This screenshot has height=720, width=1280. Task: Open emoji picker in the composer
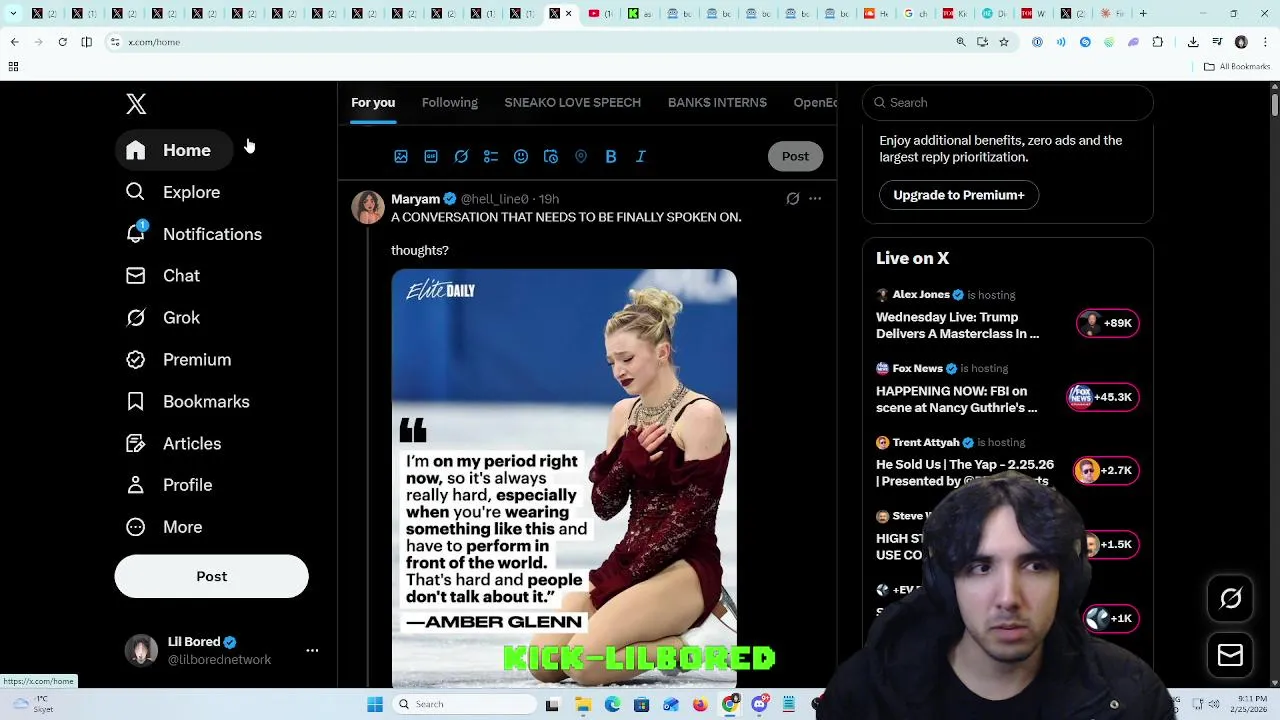click(x=521, y=156)
